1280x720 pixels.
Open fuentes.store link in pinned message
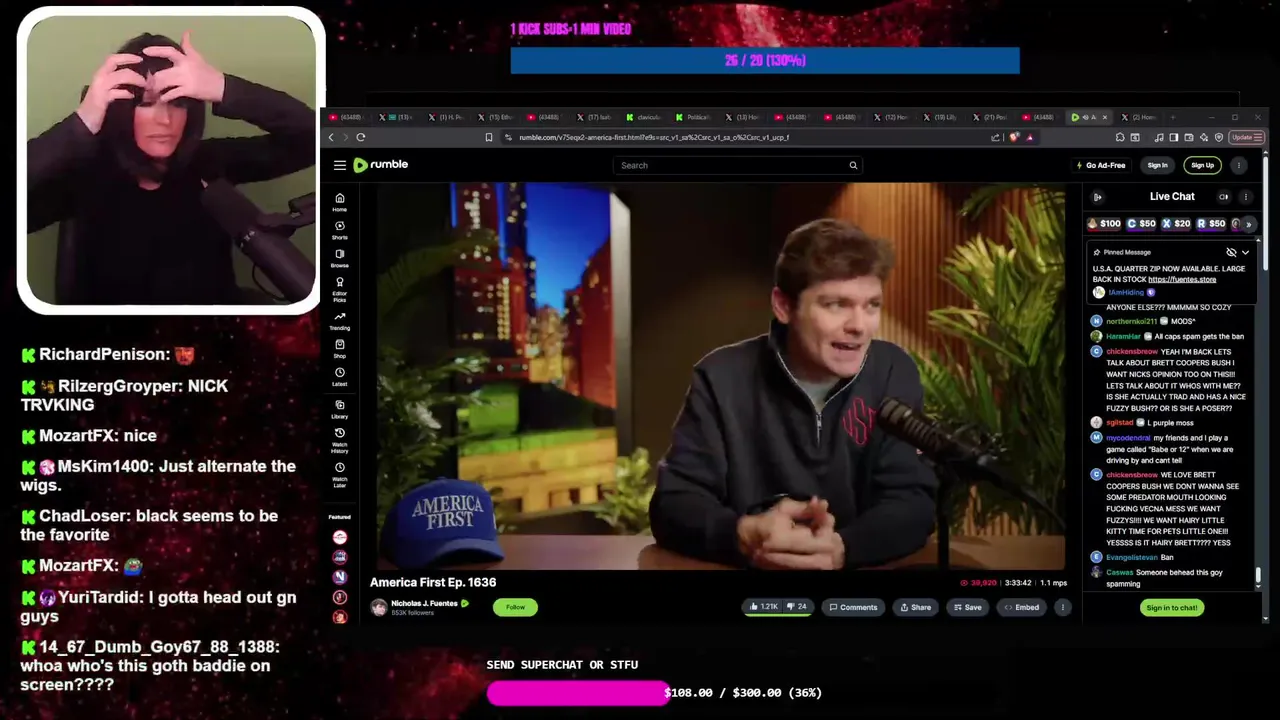(1182, 280)
